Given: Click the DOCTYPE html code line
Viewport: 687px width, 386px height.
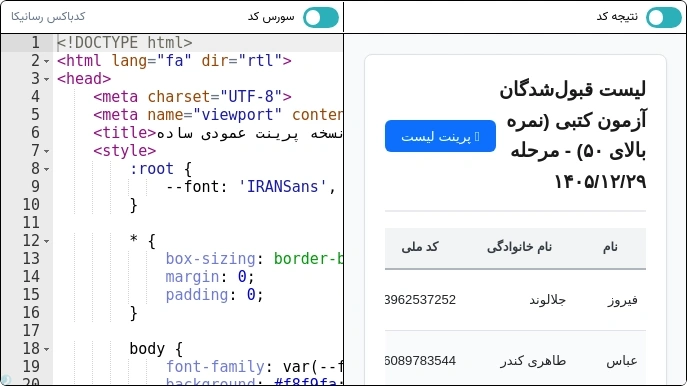Looking at the screenshot, I should click(124, 43).
